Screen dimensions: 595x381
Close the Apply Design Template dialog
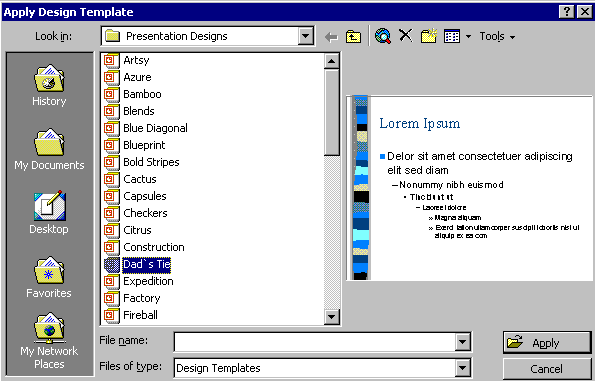pos(585,12)
